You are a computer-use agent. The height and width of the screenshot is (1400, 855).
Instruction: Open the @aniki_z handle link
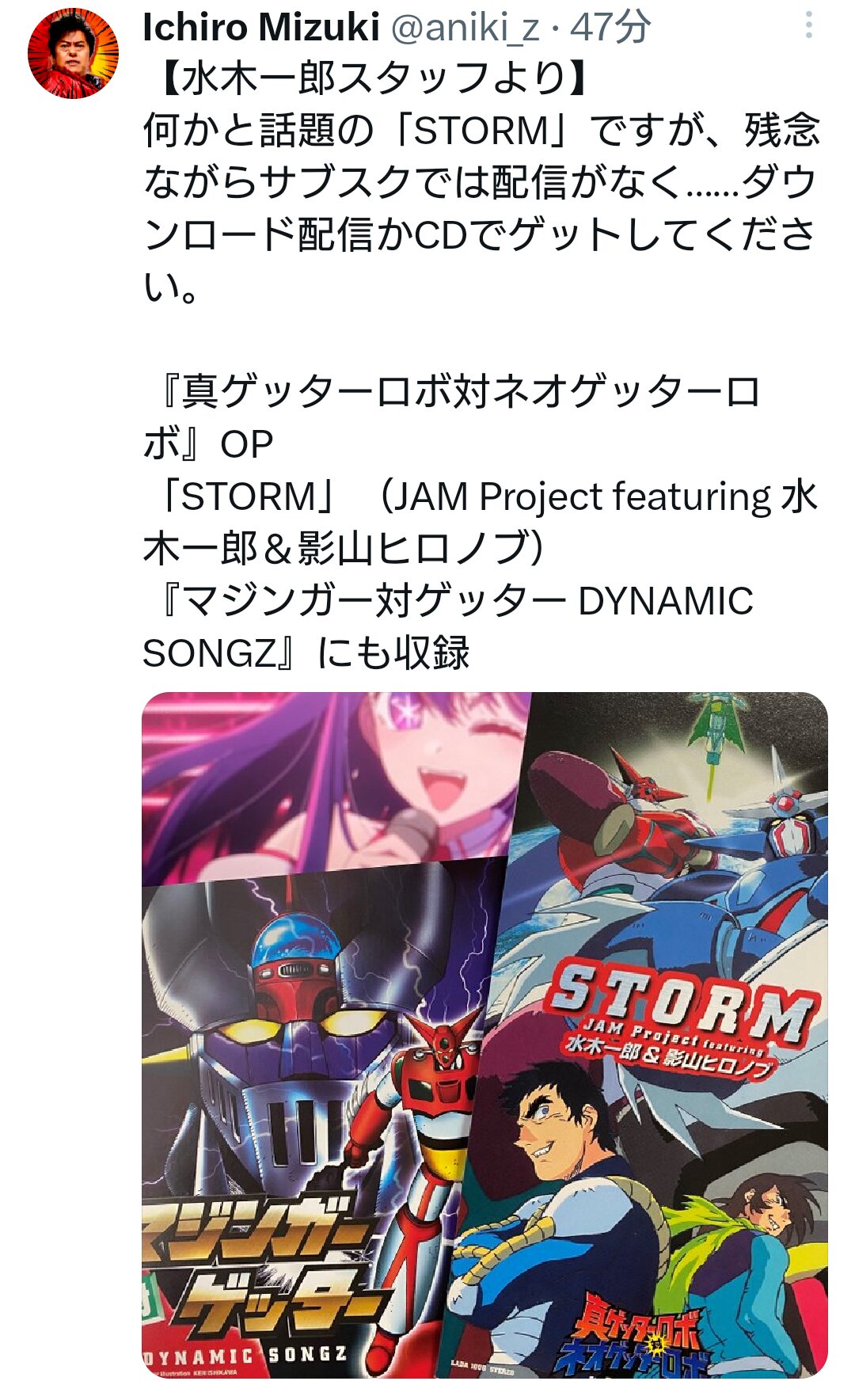[465, 28]
